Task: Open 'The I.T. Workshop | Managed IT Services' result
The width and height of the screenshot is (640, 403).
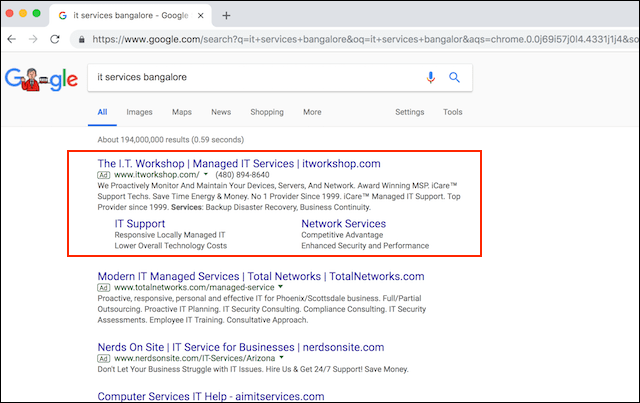Action: click(x=239, y=163)
